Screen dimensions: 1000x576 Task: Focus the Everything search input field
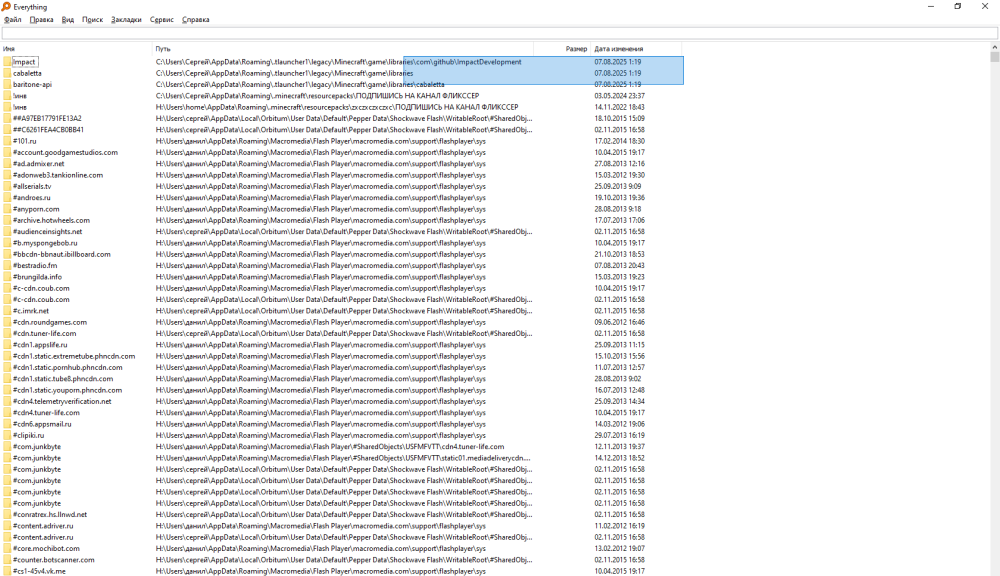click(x=499, y=33)
